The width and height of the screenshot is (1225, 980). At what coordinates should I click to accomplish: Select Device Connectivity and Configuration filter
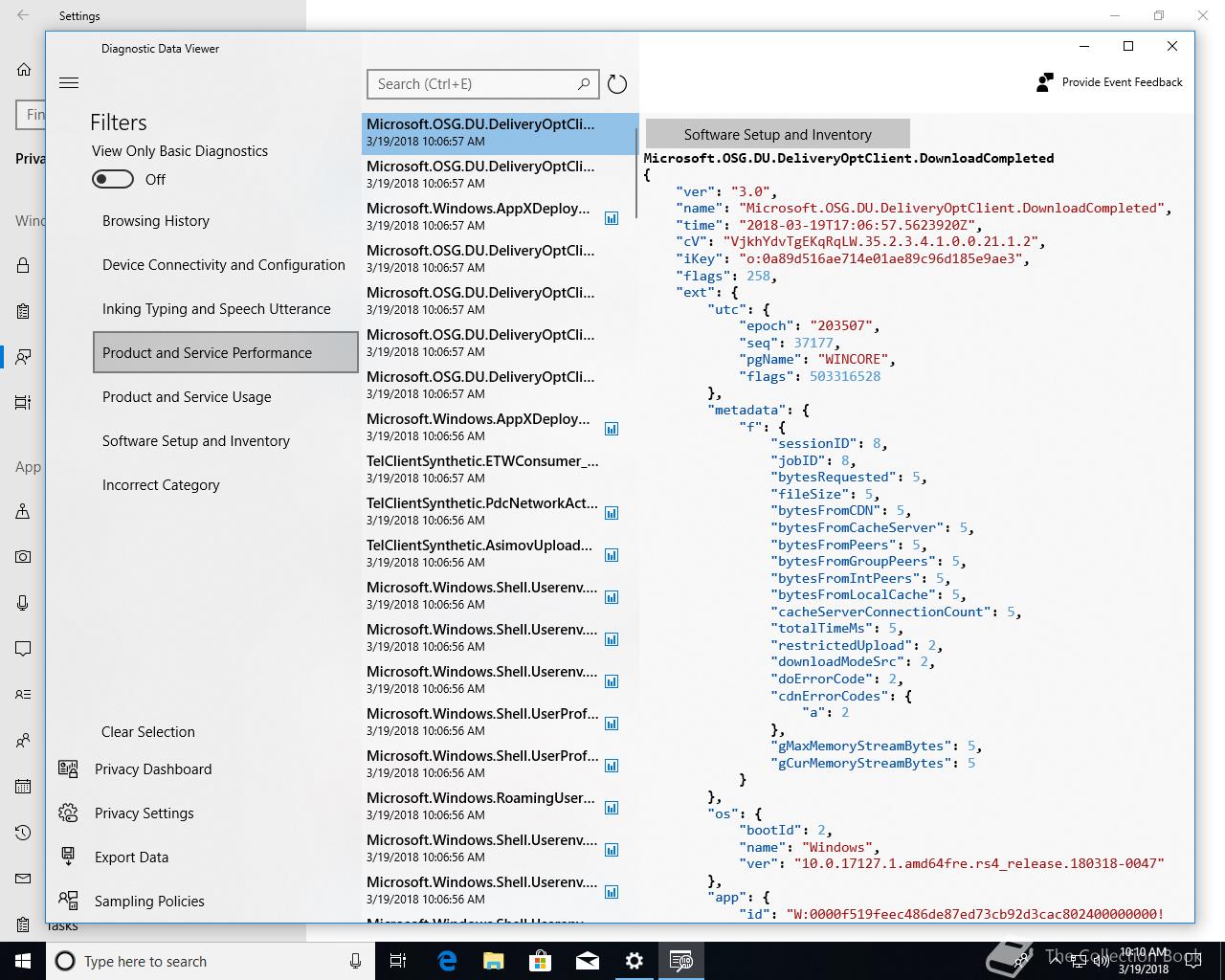[226, 265]
